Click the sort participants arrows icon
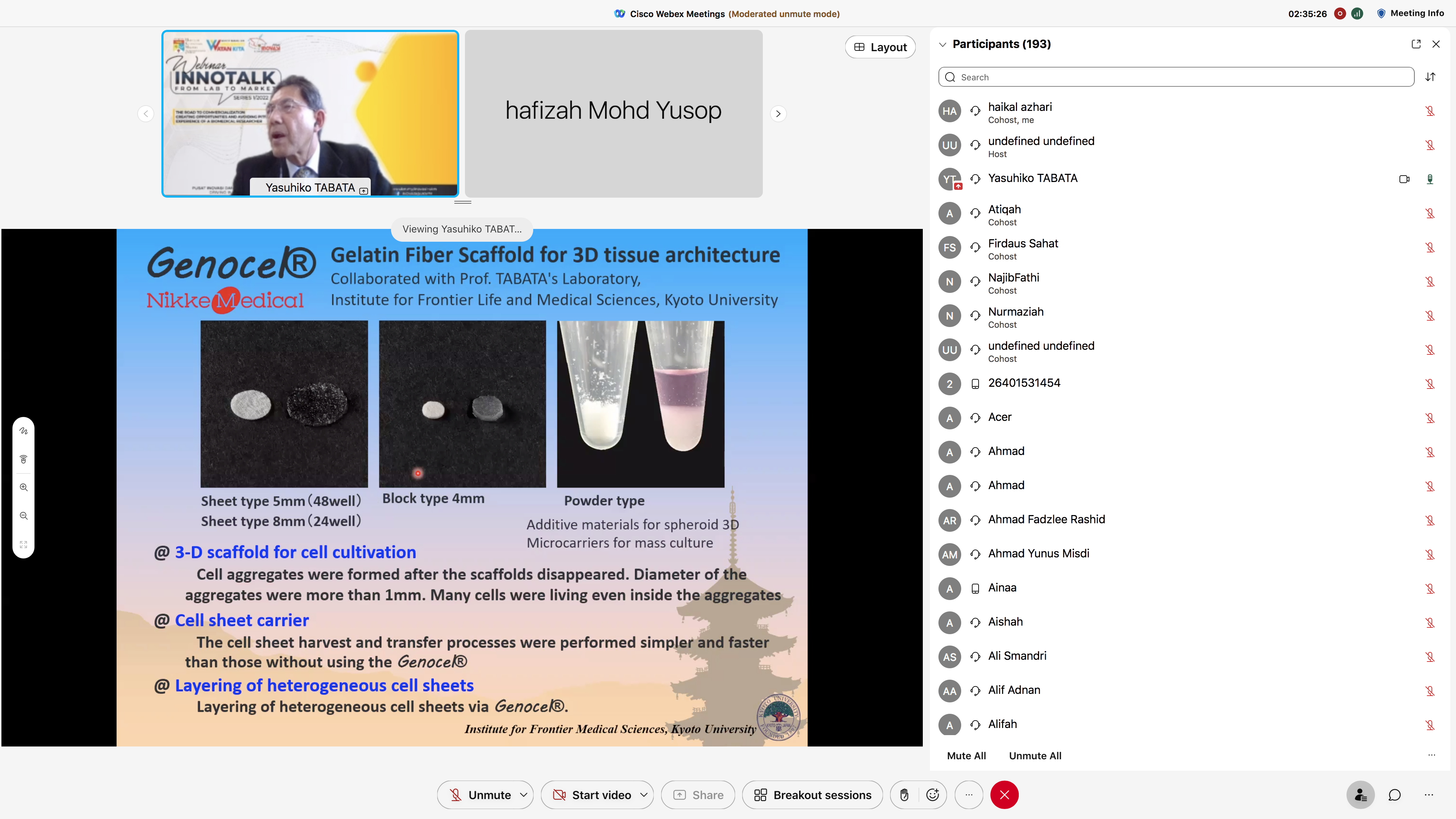1456x819 pixels. (1430, 77)
